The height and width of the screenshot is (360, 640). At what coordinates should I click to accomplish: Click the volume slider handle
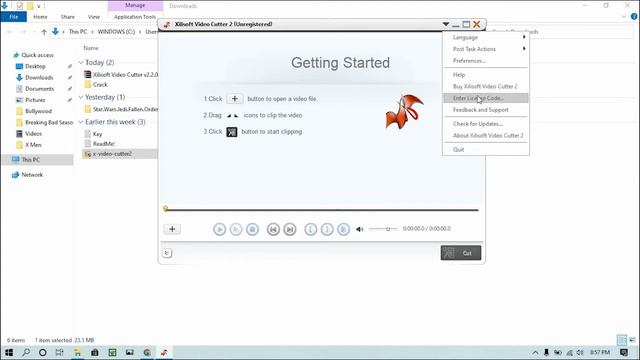(388, 229)
